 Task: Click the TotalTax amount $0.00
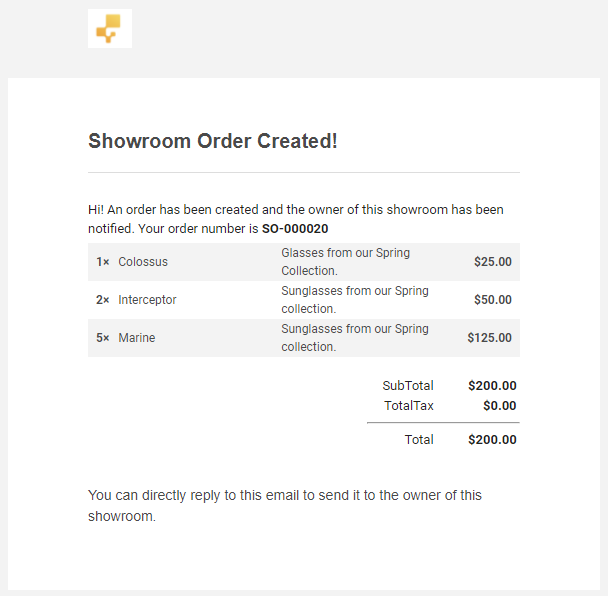[x=499, y=406]
